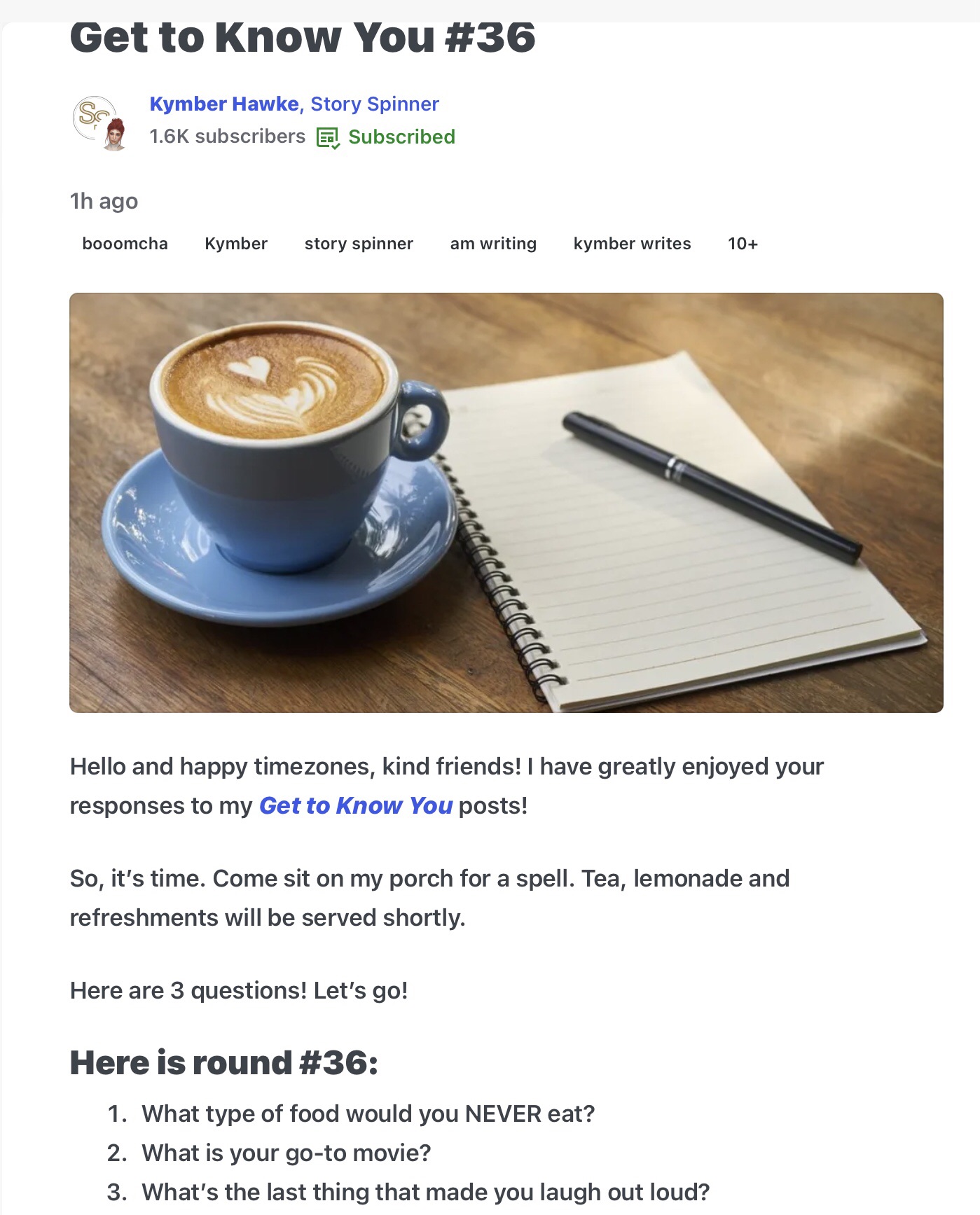
Task: Click the Story Spinner publication logo
Action: click(x=93, y=116)
